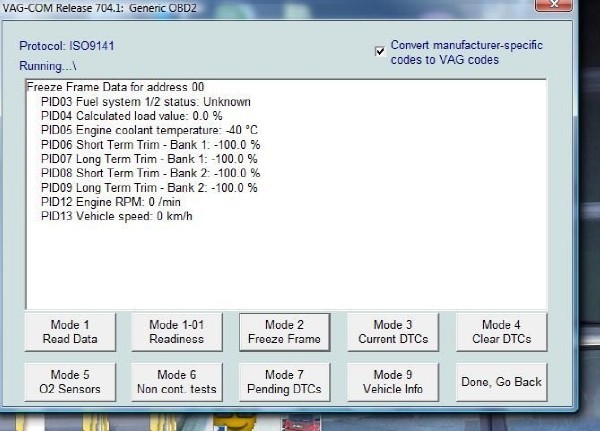Select PID12 Engine RPM line
This screenshot has width=600, height=431.
coord(111,202)
